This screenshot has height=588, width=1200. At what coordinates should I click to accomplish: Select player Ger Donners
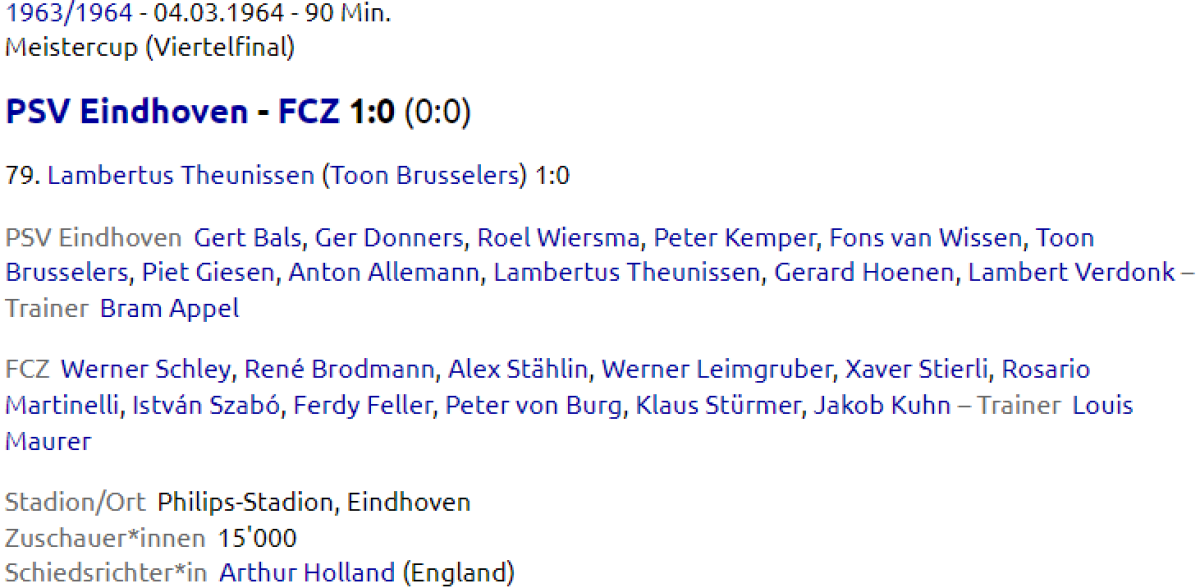point(390,238)
